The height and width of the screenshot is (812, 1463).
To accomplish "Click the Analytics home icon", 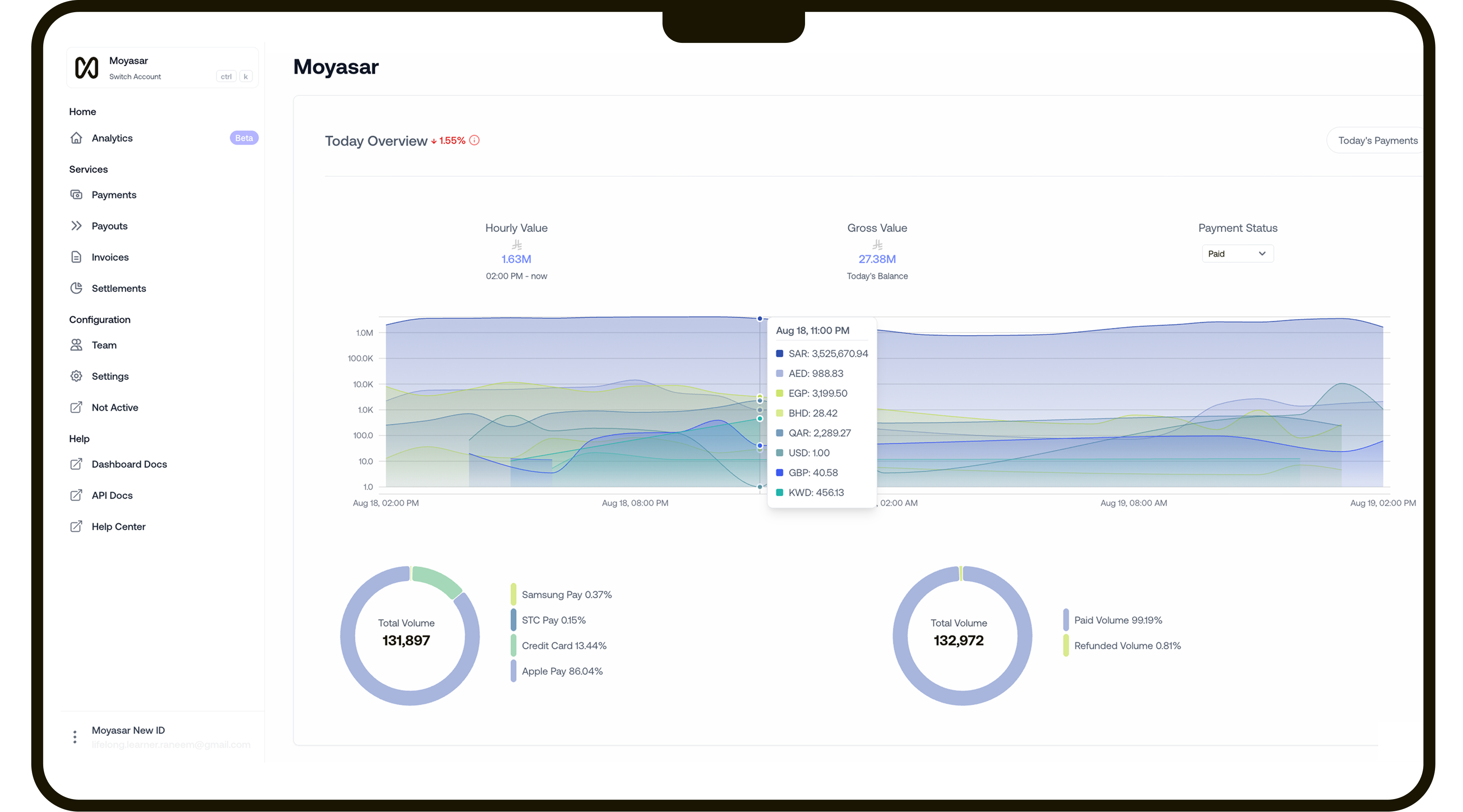I will pyautogui.click(x=76, y=138).
